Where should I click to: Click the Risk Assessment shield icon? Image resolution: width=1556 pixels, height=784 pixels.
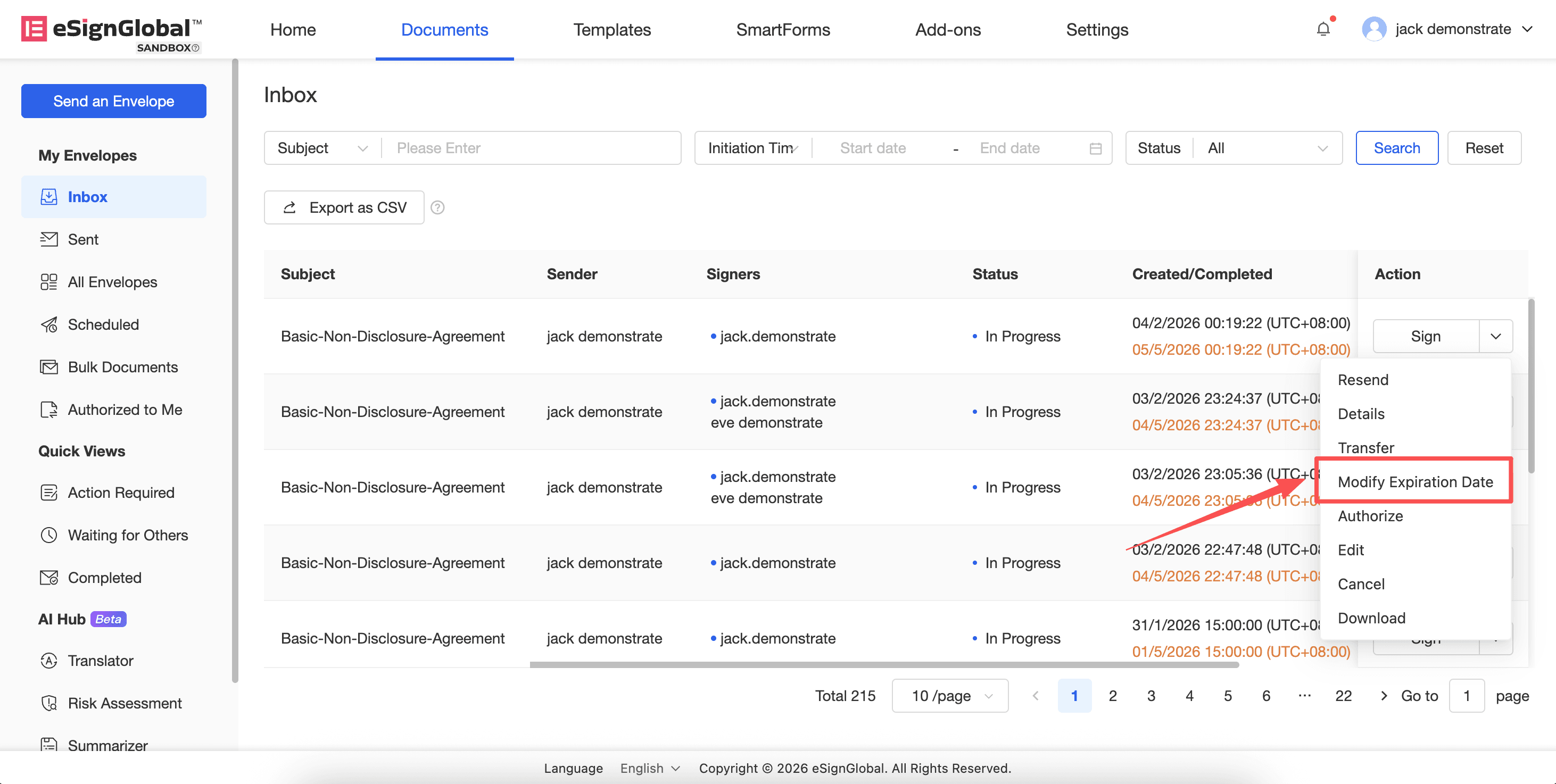(x=49, y=703)
